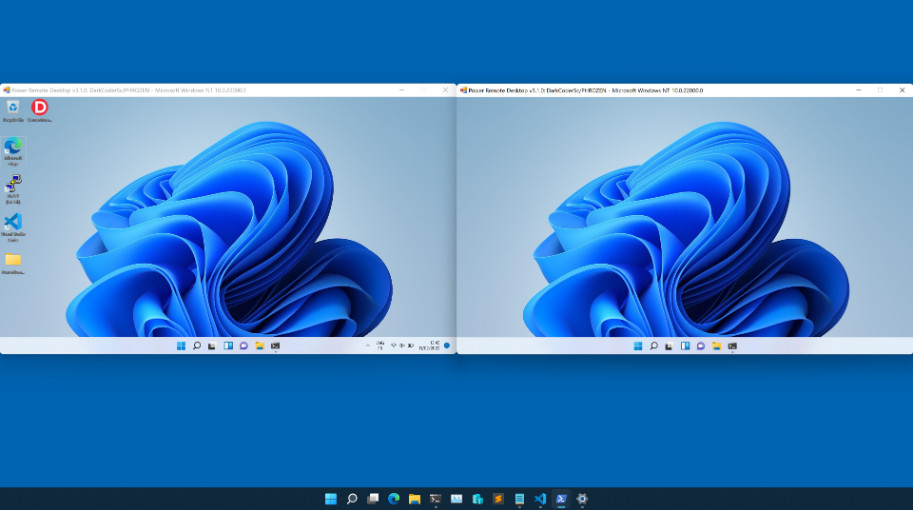Open File Explorer in right remote taskbar
This screenshot has width=913, height=510.
coord(717,346)
